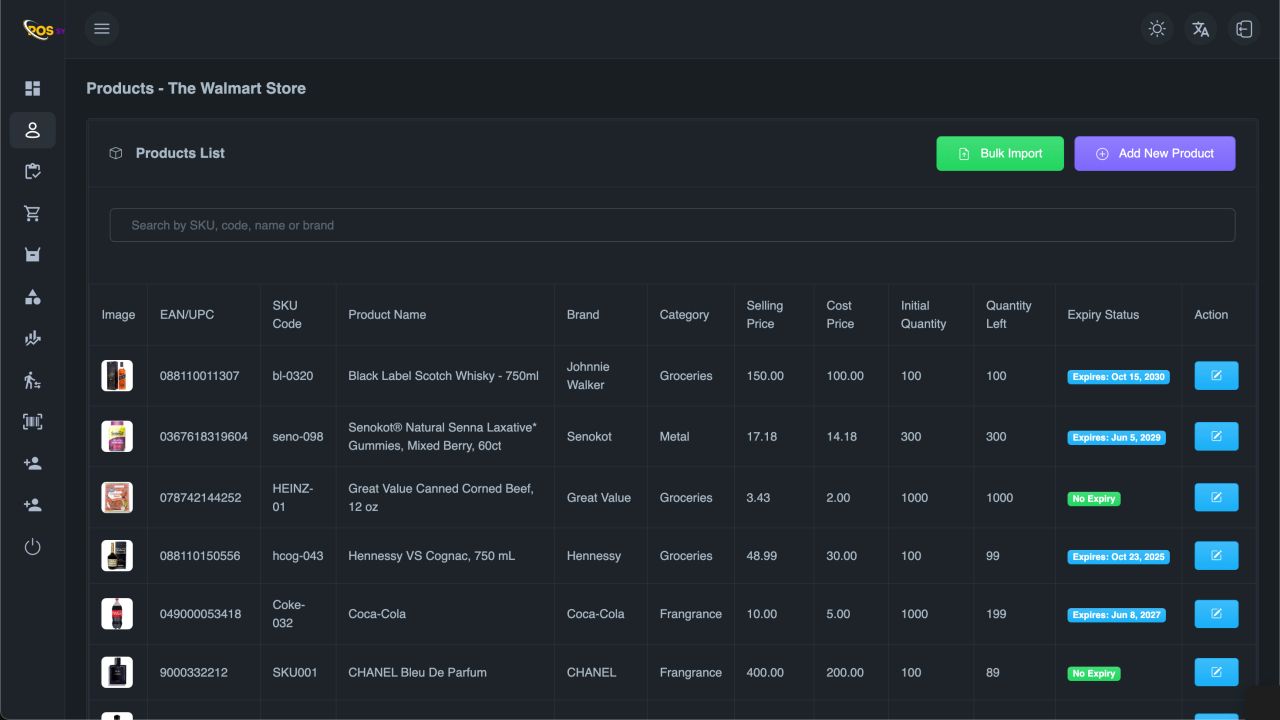Click the 'Expires: Jun 5, 2029' badge
Image resolution: width=1280 pixels, height=720 pixels.
point(1116,437)
